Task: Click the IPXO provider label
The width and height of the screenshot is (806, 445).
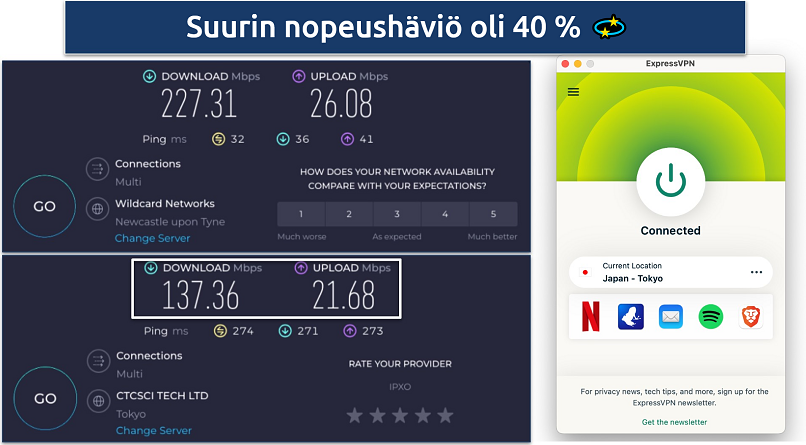Action: (400, 387)
